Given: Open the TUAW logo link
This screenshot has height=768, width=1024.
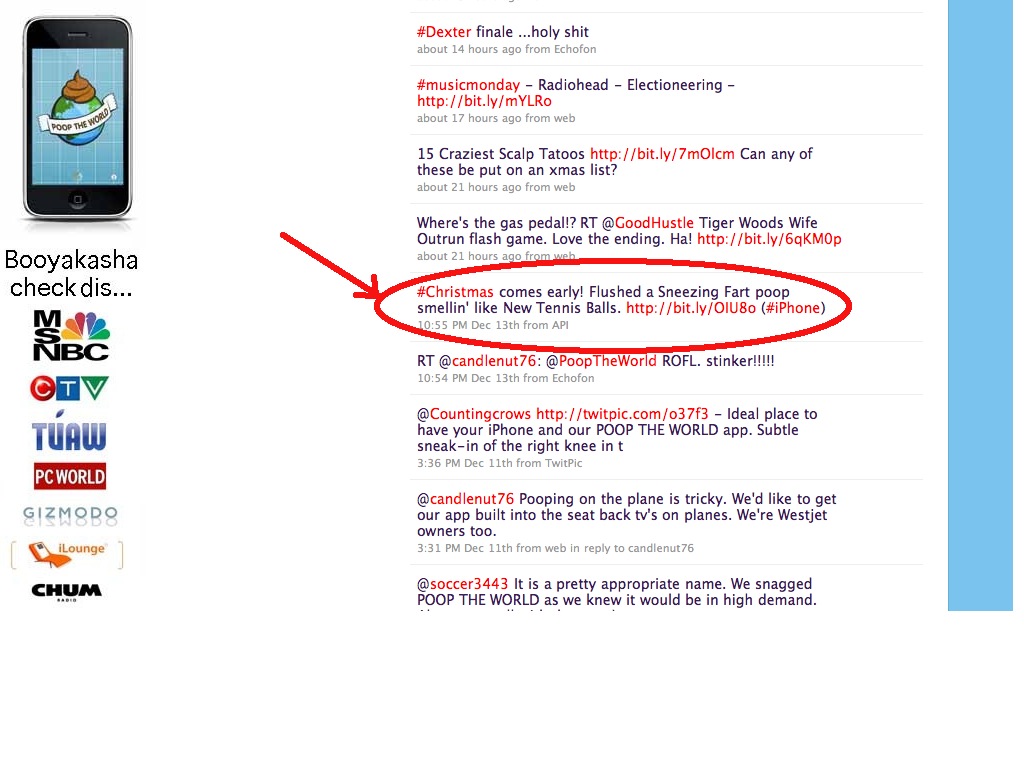Looking at the screenshot, I should [x=69, y=431].
